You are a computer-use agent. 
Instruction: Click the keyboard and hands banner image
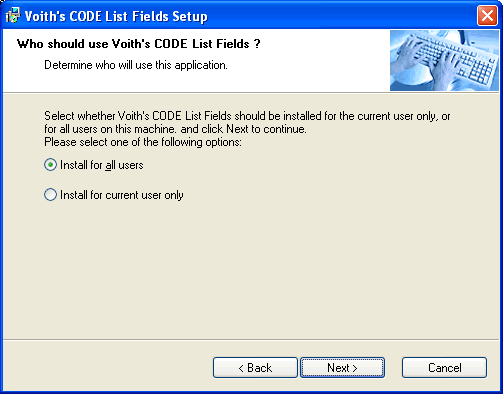point(444,60)
